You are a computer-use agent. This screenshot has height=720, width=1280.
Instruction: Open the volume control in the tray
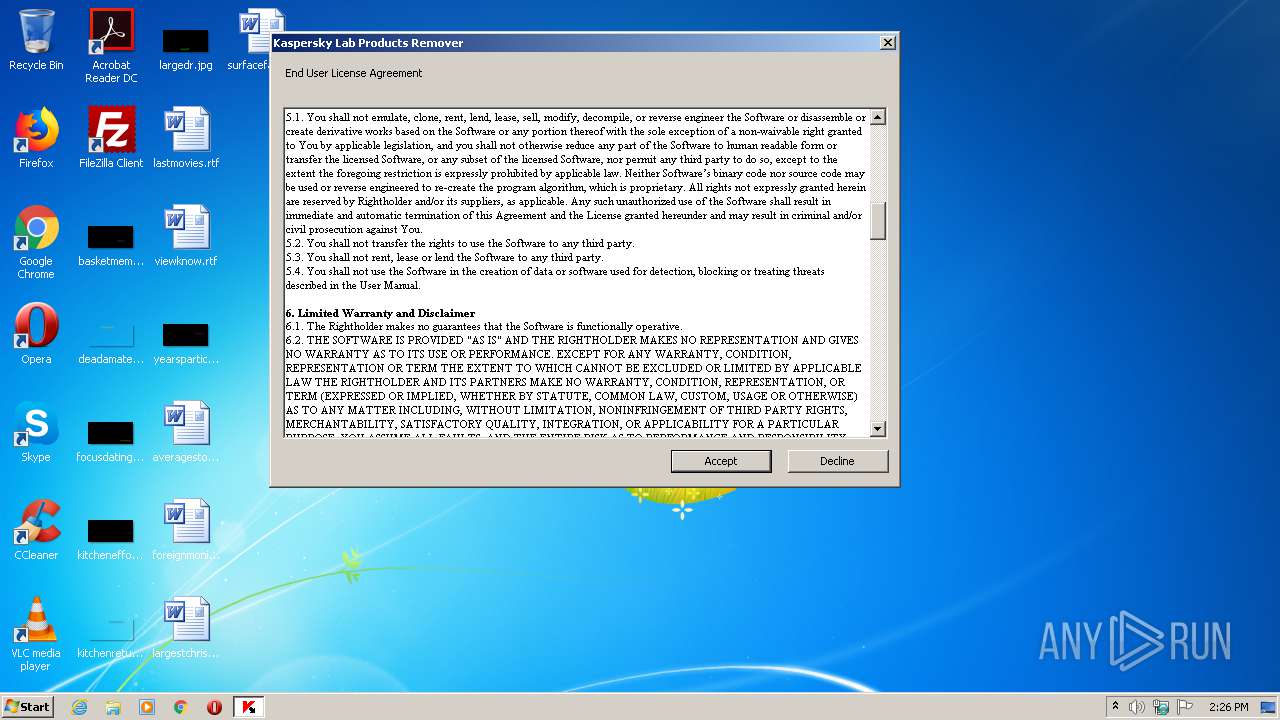[x=1137, y=707]
